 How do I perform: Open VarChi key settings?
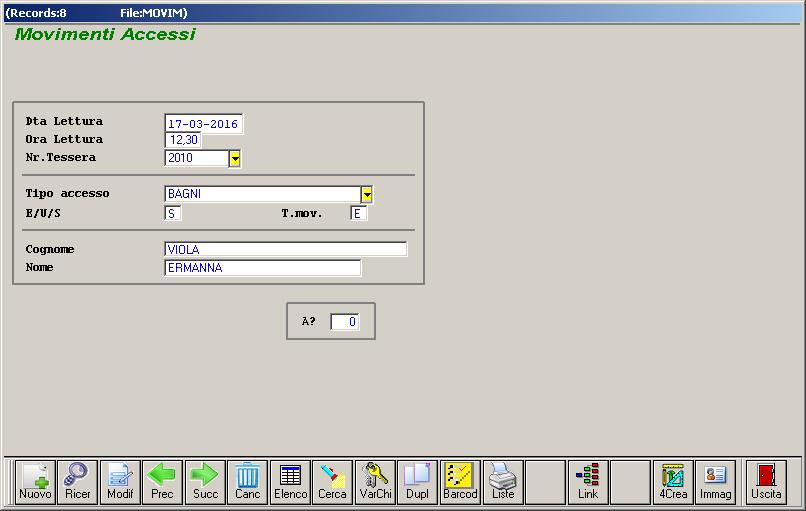(375, 482)
